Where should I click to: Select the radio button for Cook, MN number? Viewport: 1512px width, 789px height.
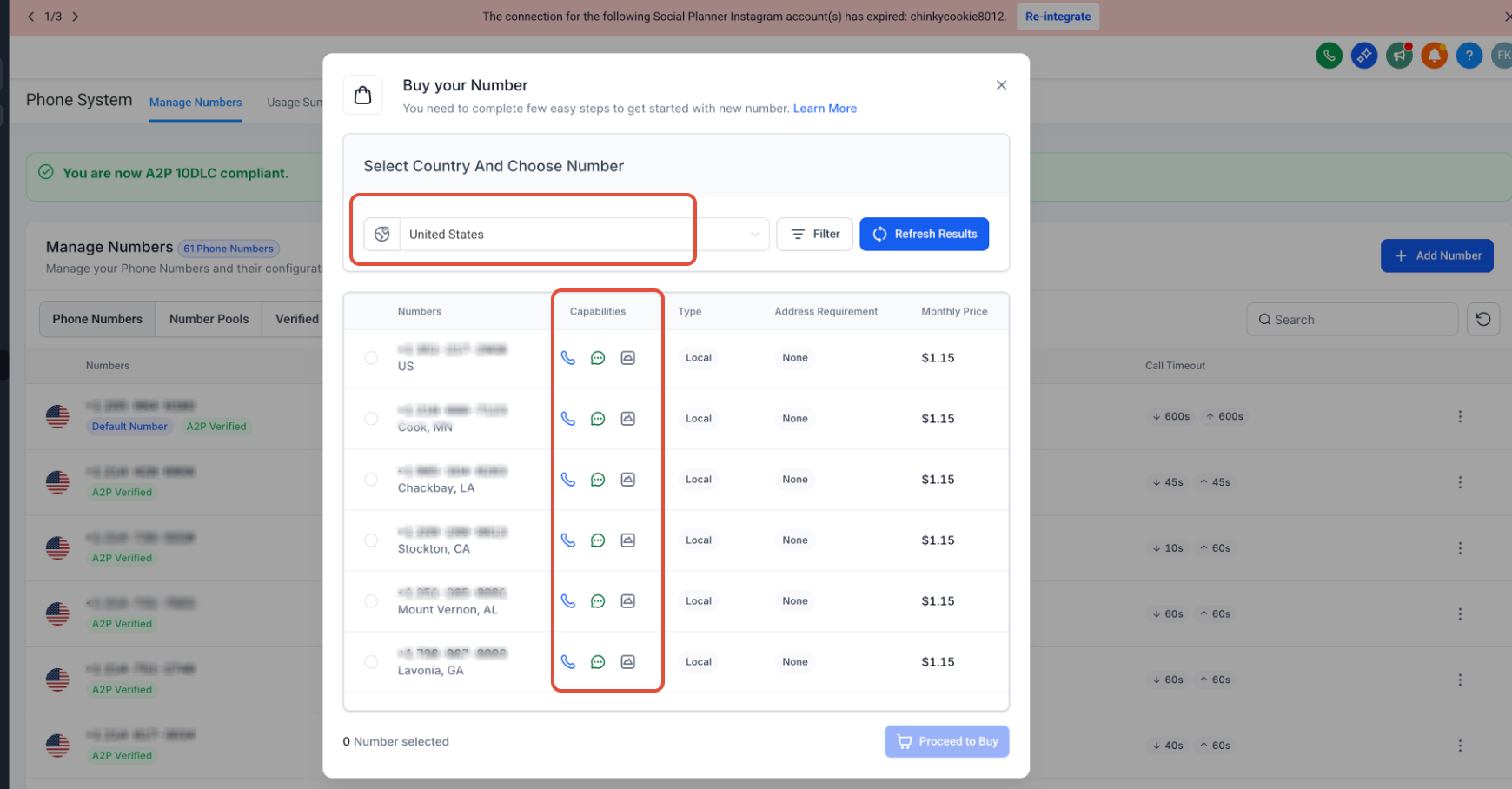pos(371,418)
